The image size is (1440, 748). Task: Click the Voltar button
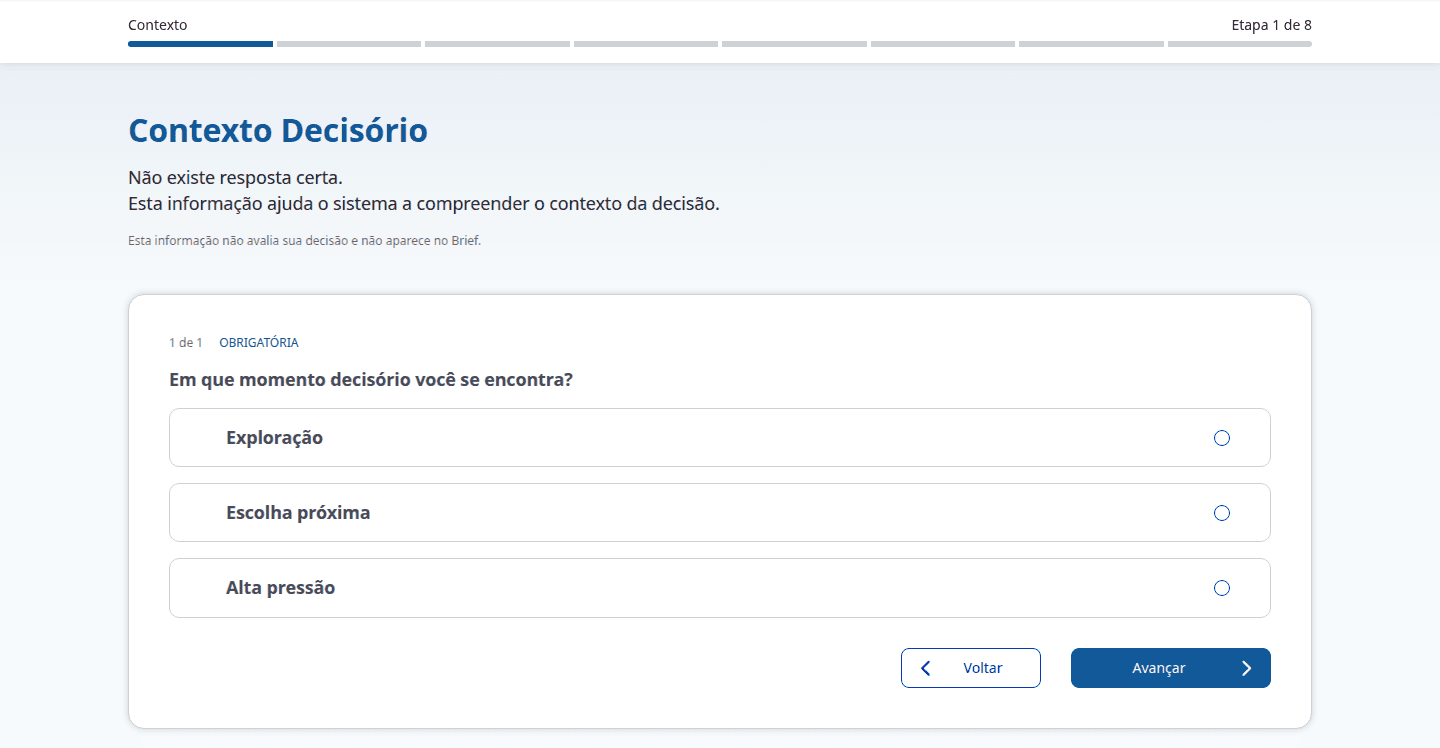click(x=971, y=668)
